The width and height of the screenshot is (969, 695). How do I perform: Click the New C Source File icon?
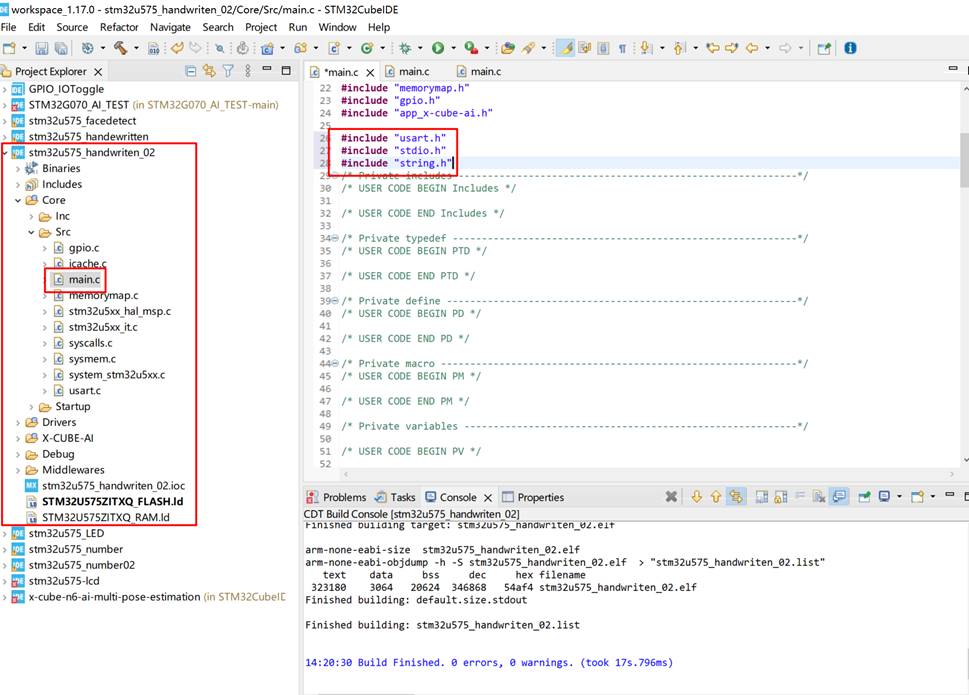coord(334,48)
